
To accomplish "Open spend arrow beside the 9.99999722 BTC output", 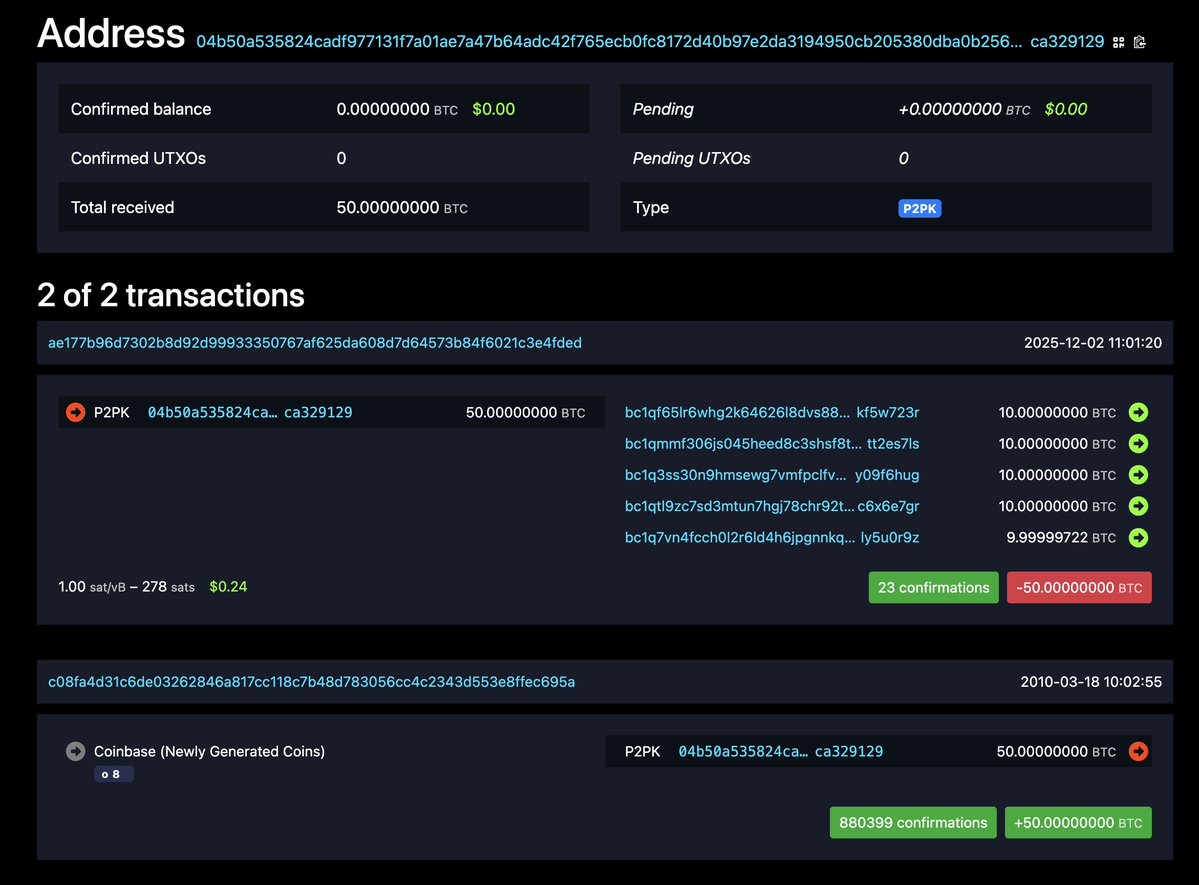I will 1138,537.
